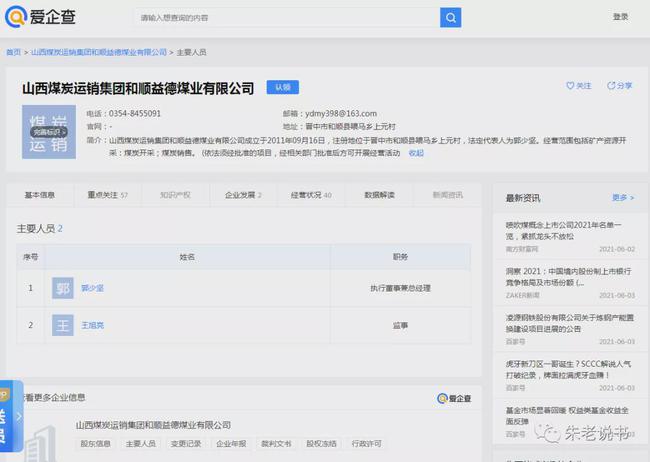Click the phone number 0354-8455091
Viewport: 650px width, 462px height.
pyautogui.click(x=135, y=113)
